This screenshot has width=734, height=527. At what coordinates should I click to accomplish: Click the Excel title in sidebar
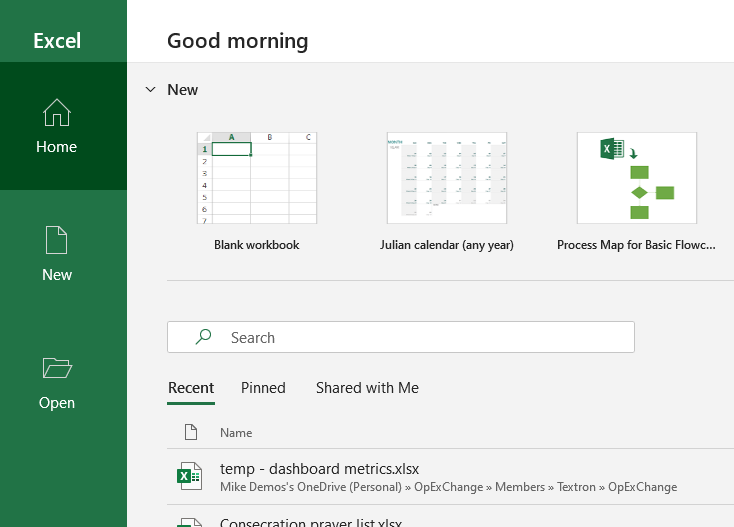(x=57, y=41)
